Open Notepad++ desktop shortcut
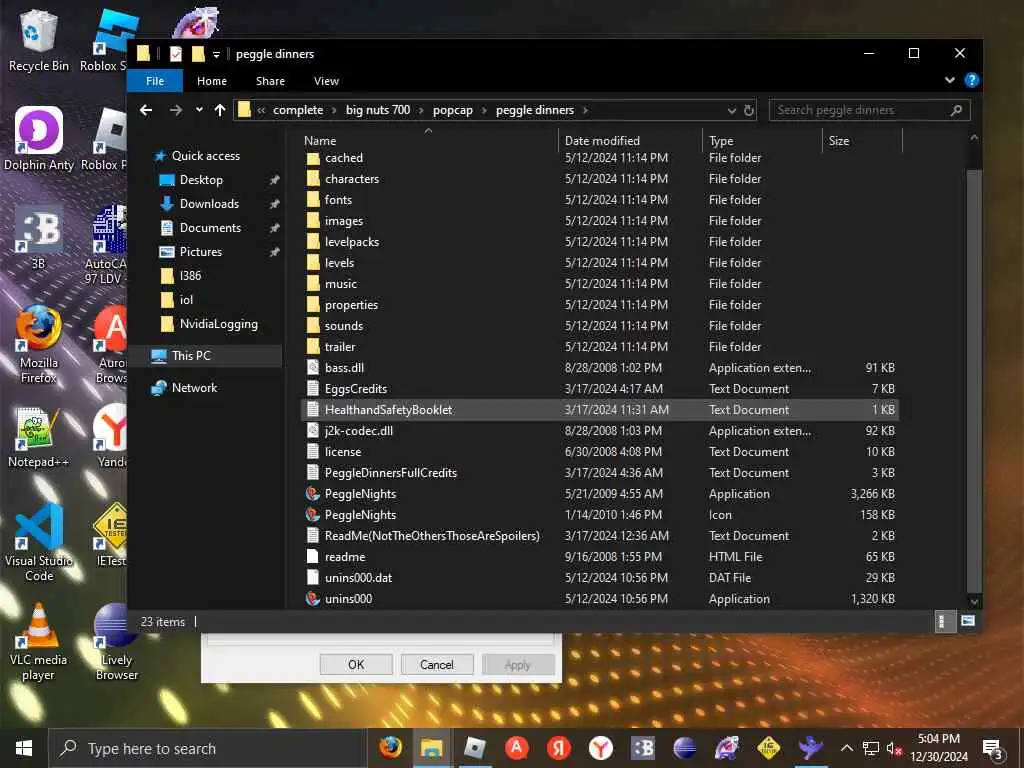1024x768 pixels. coord(38,437)
